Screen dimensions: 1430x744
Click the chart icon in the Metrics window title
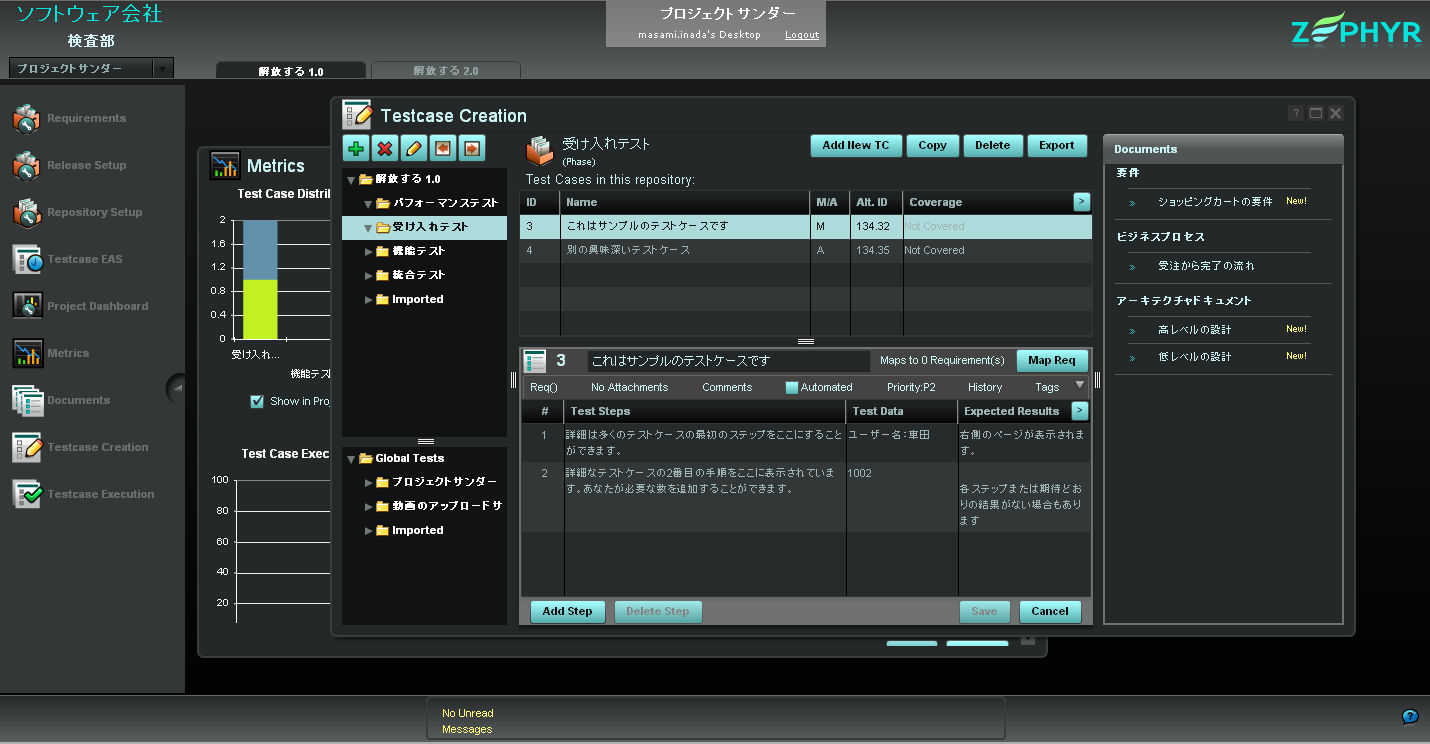225,166
